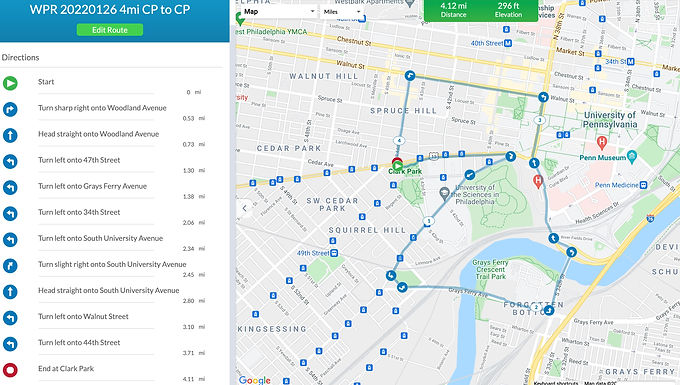Click the Directions heading

[20, 57]
